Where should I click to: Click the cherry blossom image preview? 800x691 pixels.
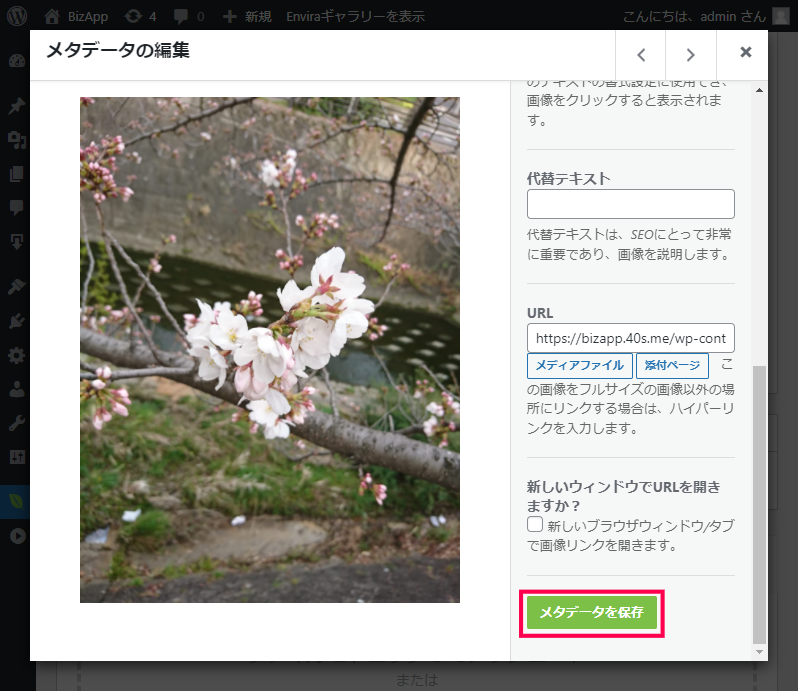(x=270, y=350)
